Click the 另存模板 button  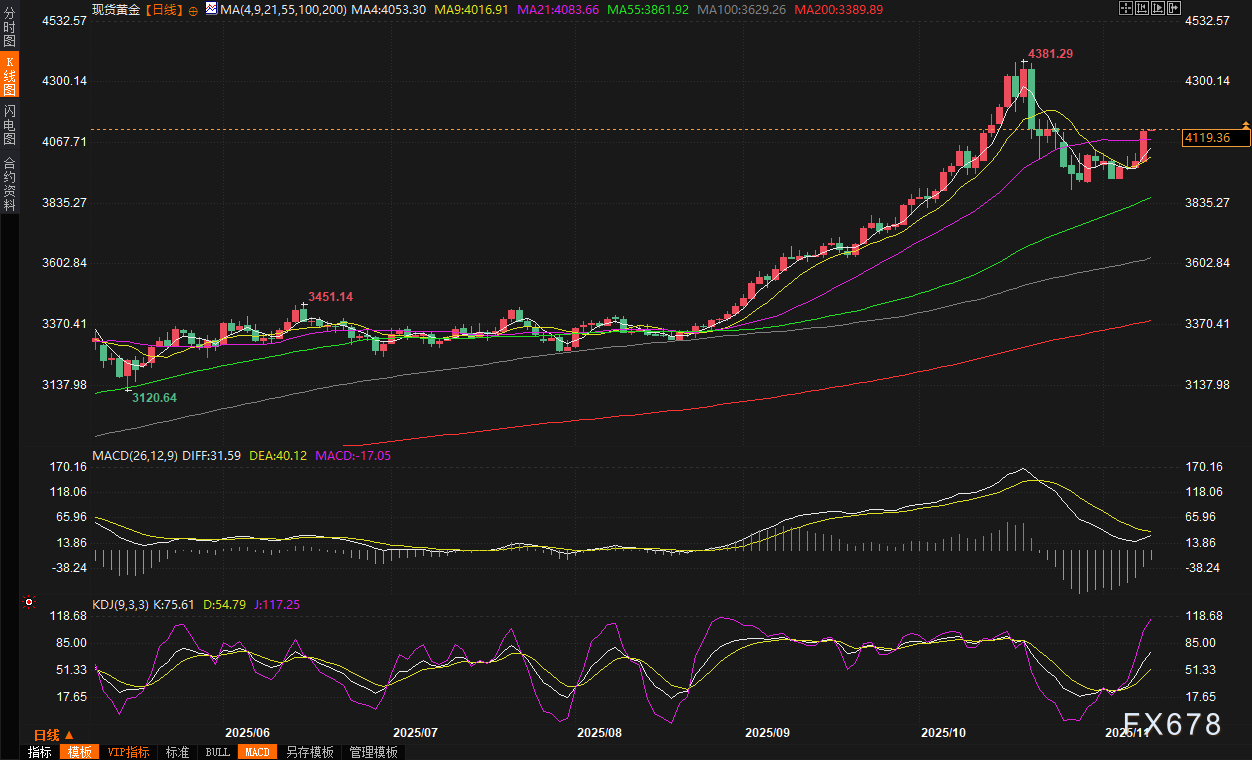310,752
